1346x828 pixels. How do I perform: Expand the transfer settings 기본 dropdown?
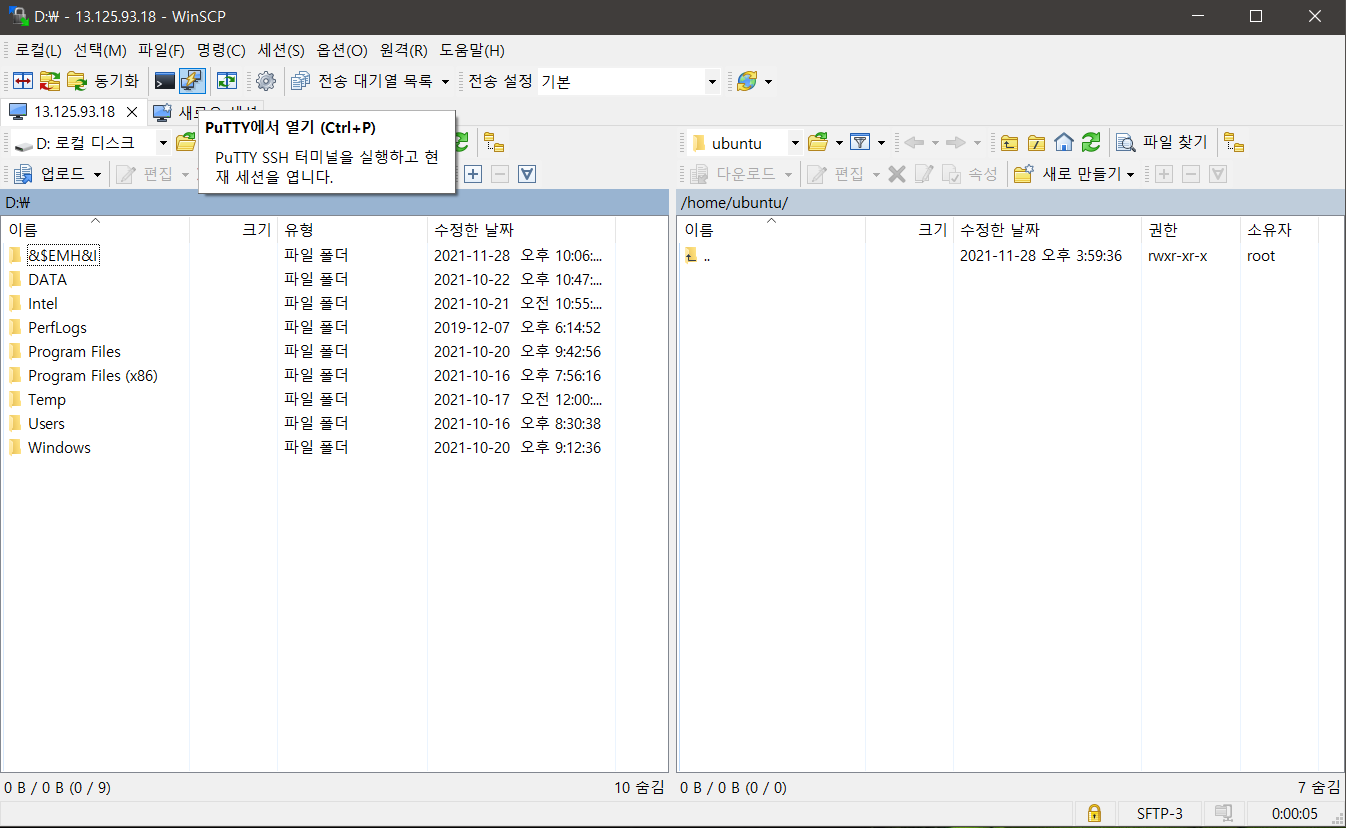[712, 82]
